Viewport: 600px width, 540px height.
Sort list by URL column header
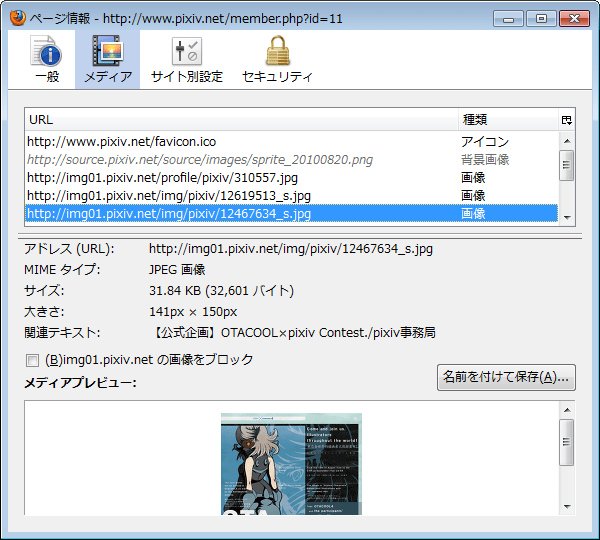point(242,120)
